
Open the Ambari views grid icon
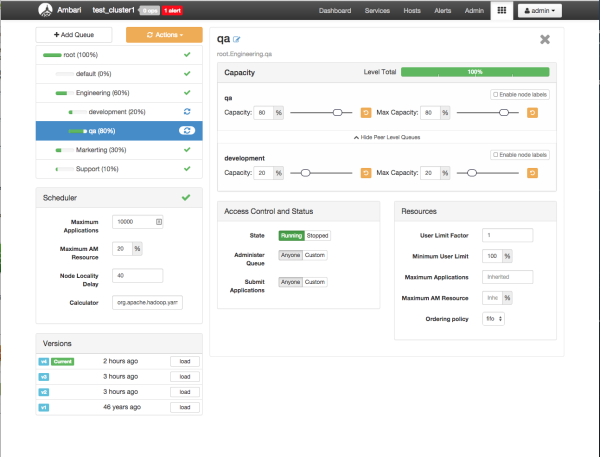point(500,10)
